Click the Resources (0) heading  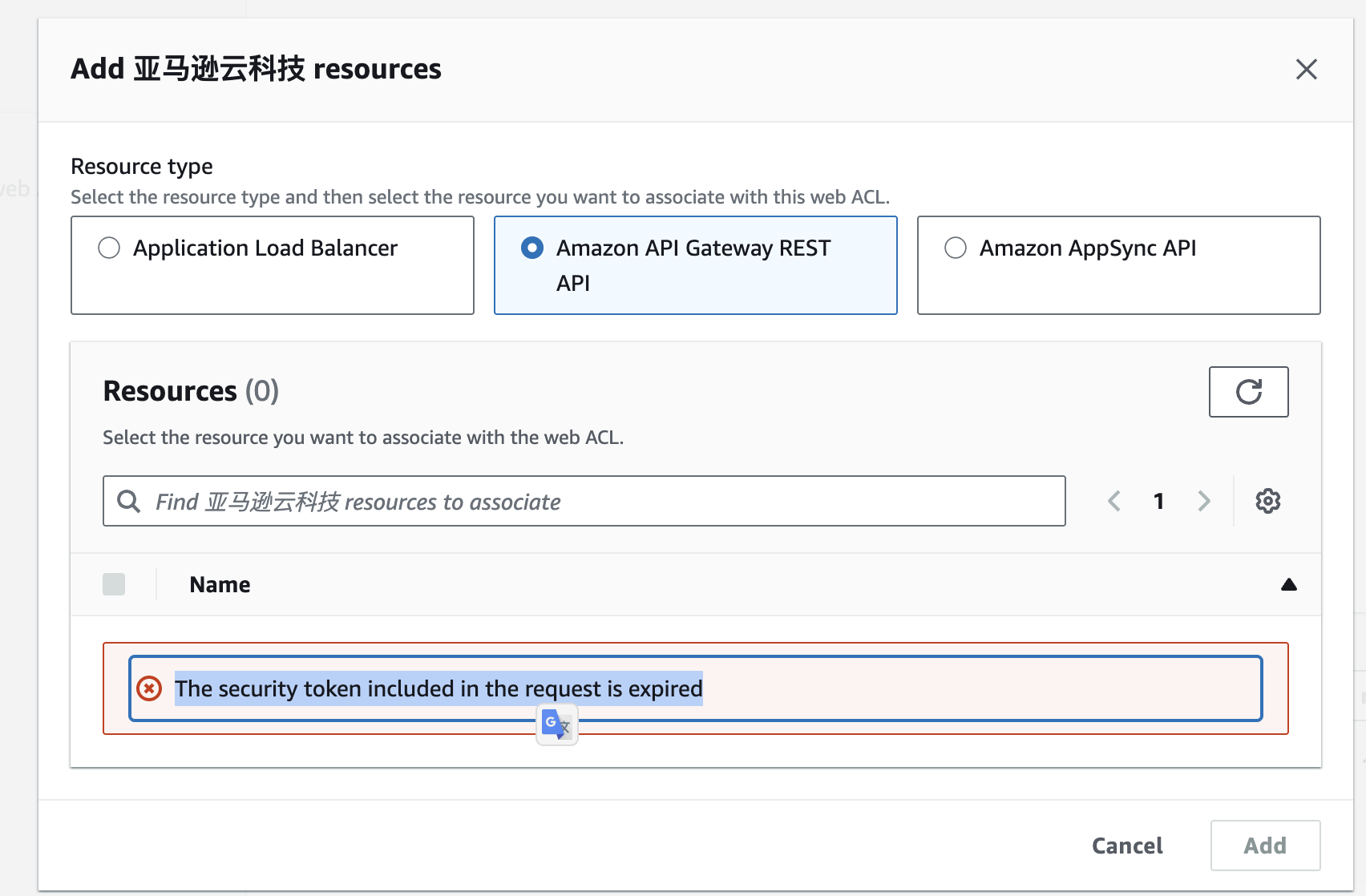191,391
